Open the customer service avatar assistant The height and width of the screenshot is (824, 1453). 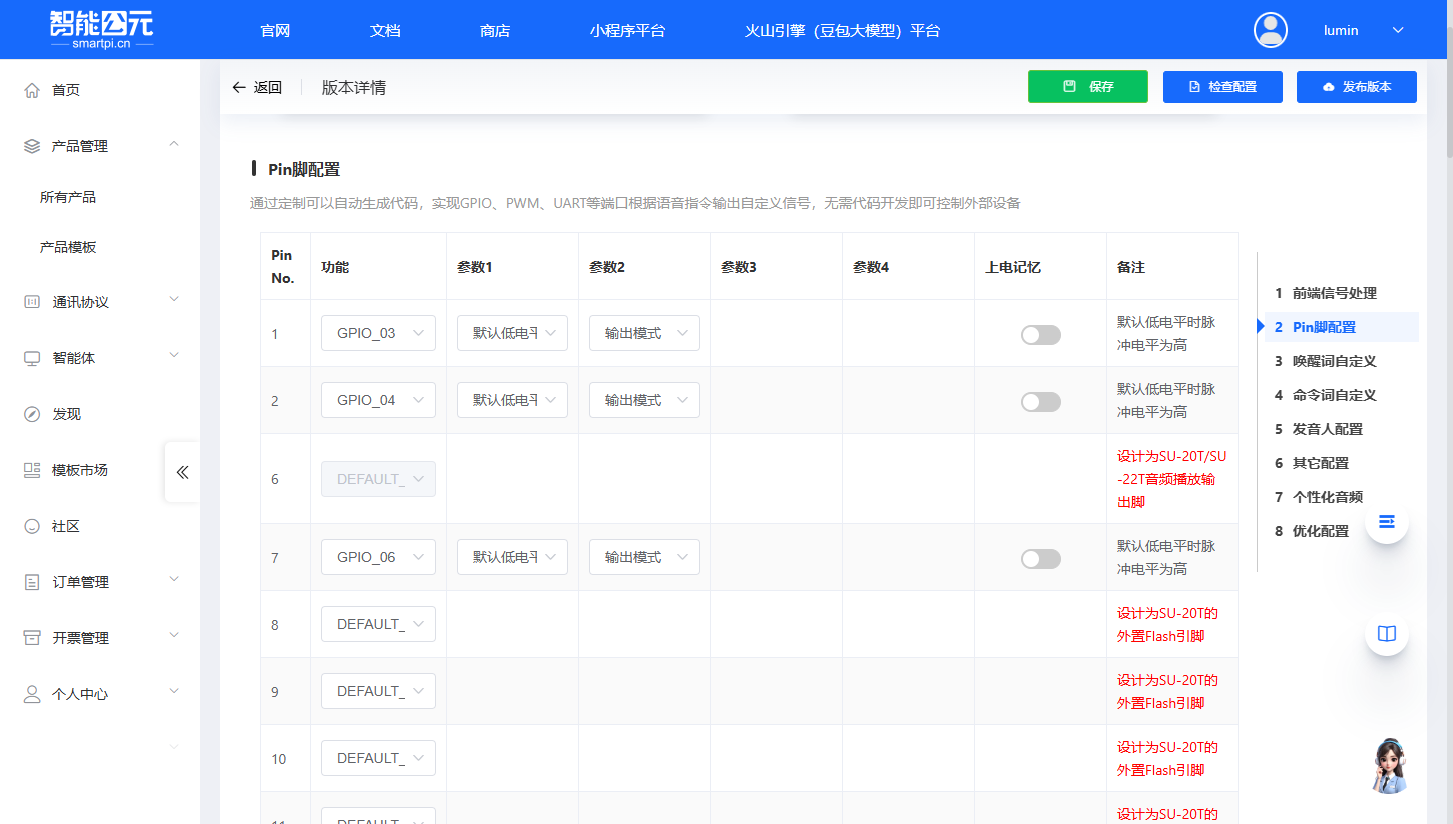coord(1388,766)
